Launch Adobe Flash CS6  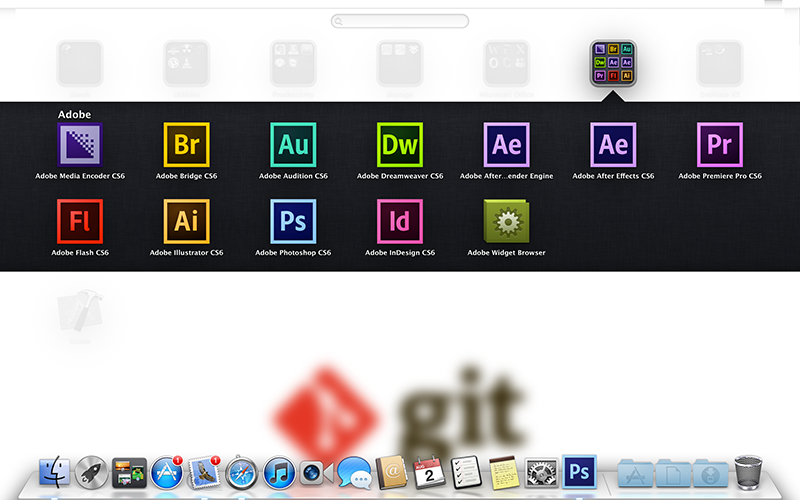[x=80, y=221]
